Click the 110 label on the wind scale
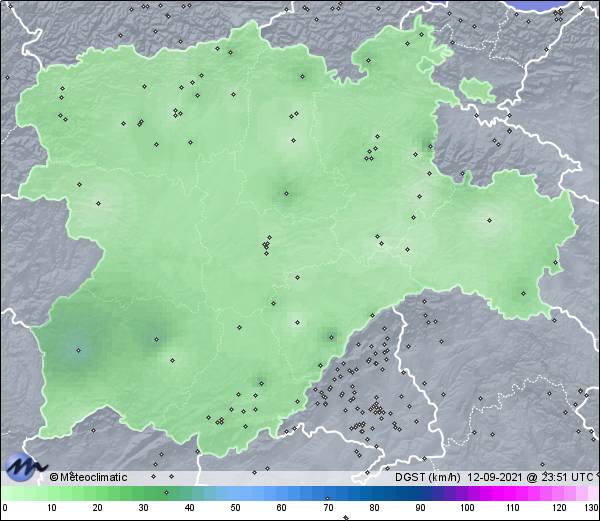Screen dimensions: 600x521 click(513, 508)
